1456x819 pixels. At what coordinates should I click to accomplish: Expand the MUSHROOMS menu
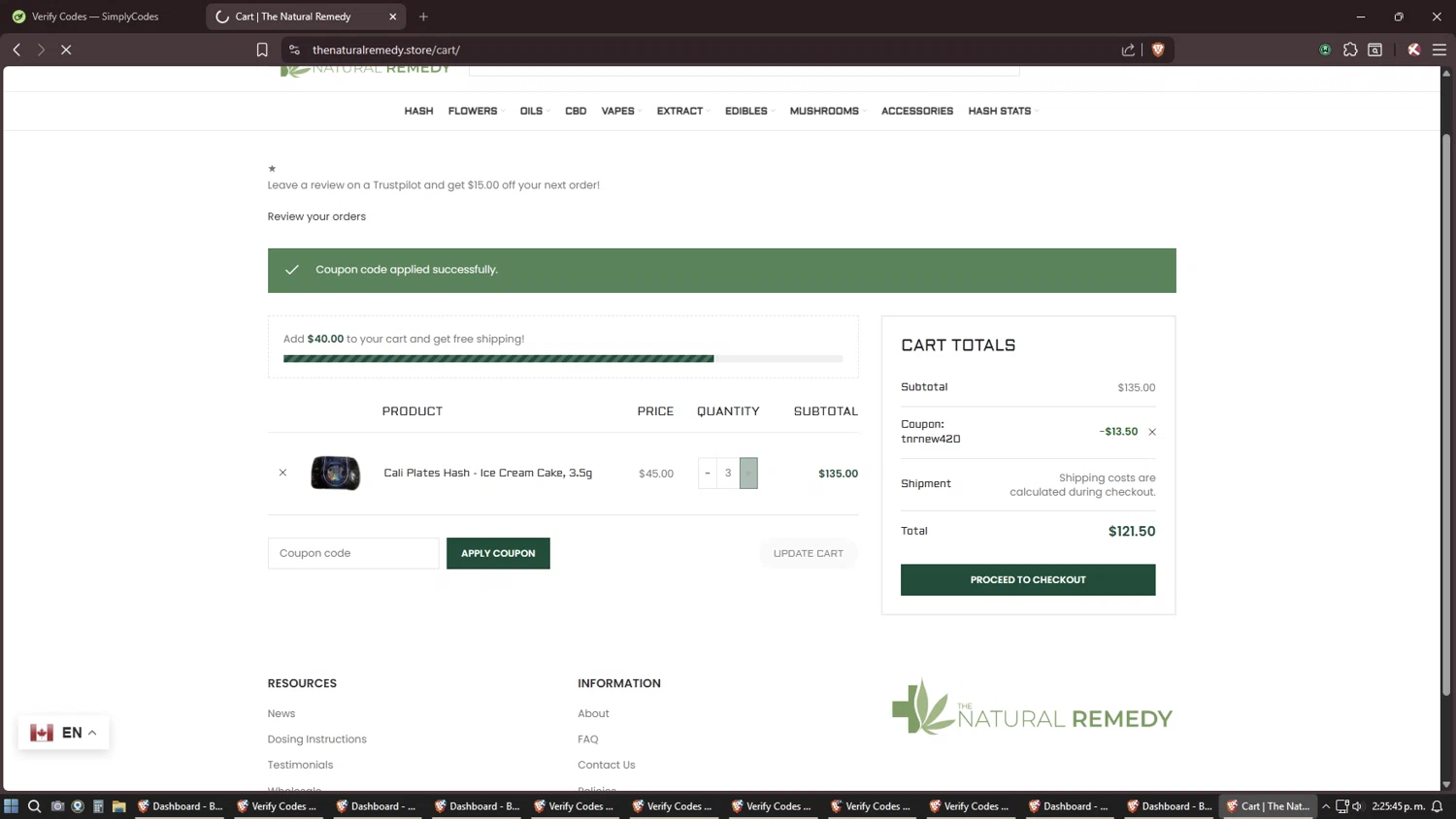click(827, 111)
